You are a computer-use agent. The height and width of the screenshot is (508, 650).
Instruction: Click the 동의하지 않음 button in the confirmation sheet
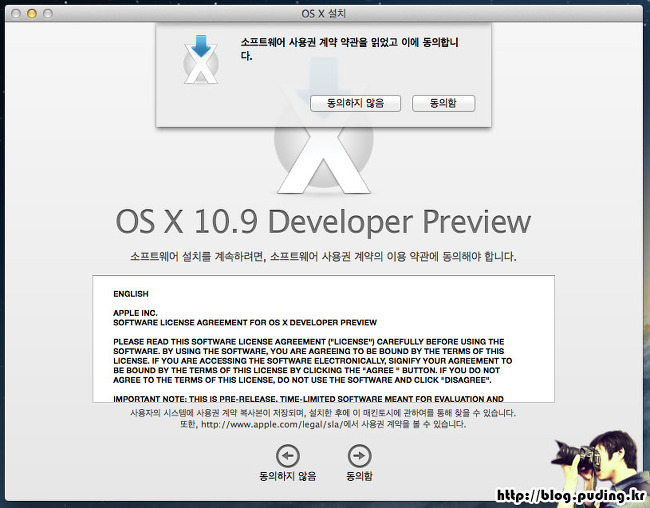(x=355, y=103)
